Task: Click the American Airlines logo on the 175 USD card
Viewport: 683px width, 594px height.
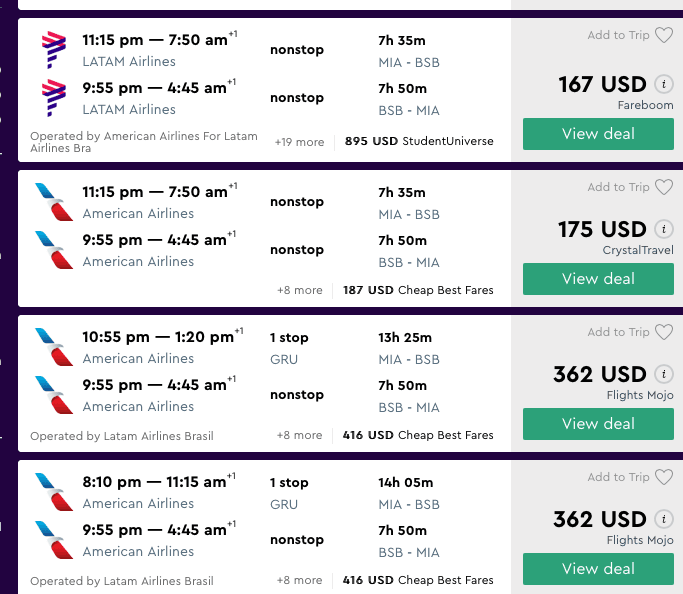Action: pos(53,202)
